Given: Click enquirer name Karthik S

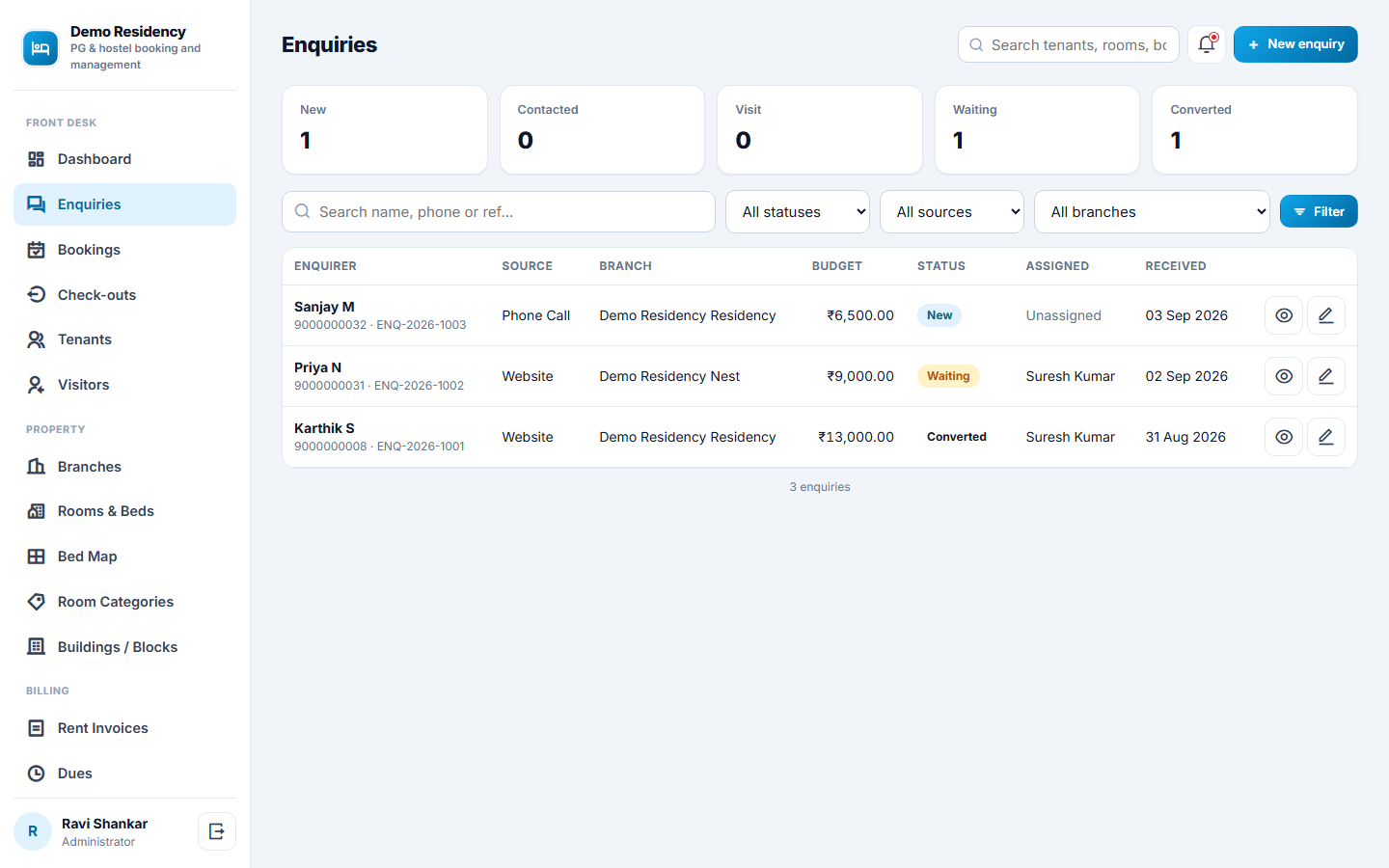Looking at the screenshot, I should pos(324,428).
